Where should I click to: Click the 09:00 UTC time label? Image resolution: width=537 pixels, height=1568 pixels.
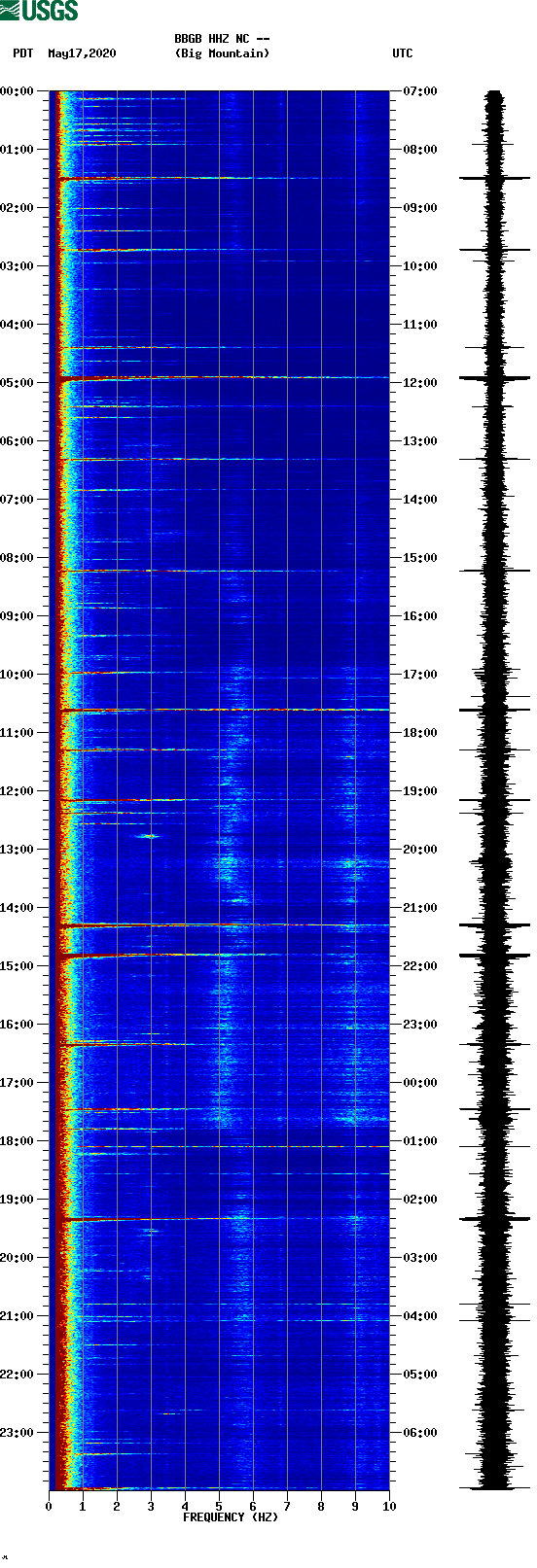[420, 208]
